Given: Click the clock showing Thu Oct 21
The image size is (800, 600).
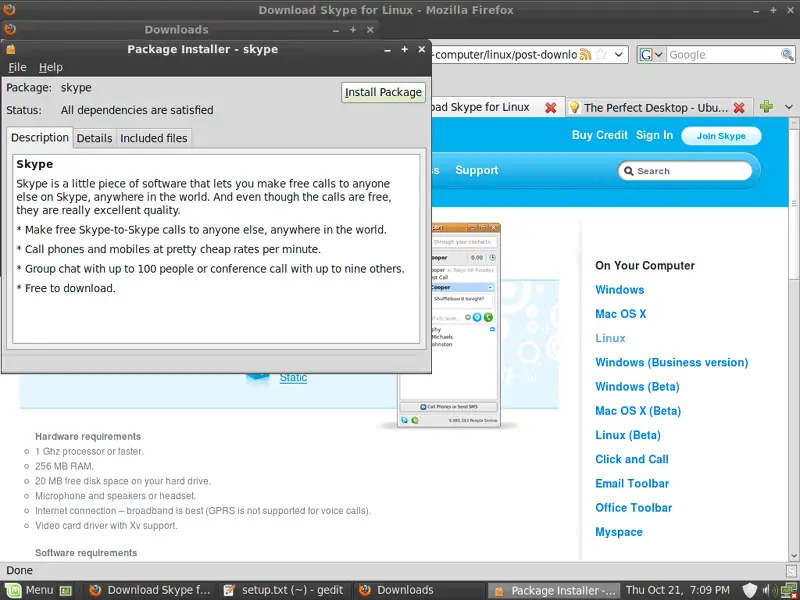Looking at the screenshot, I should [678, 590].
